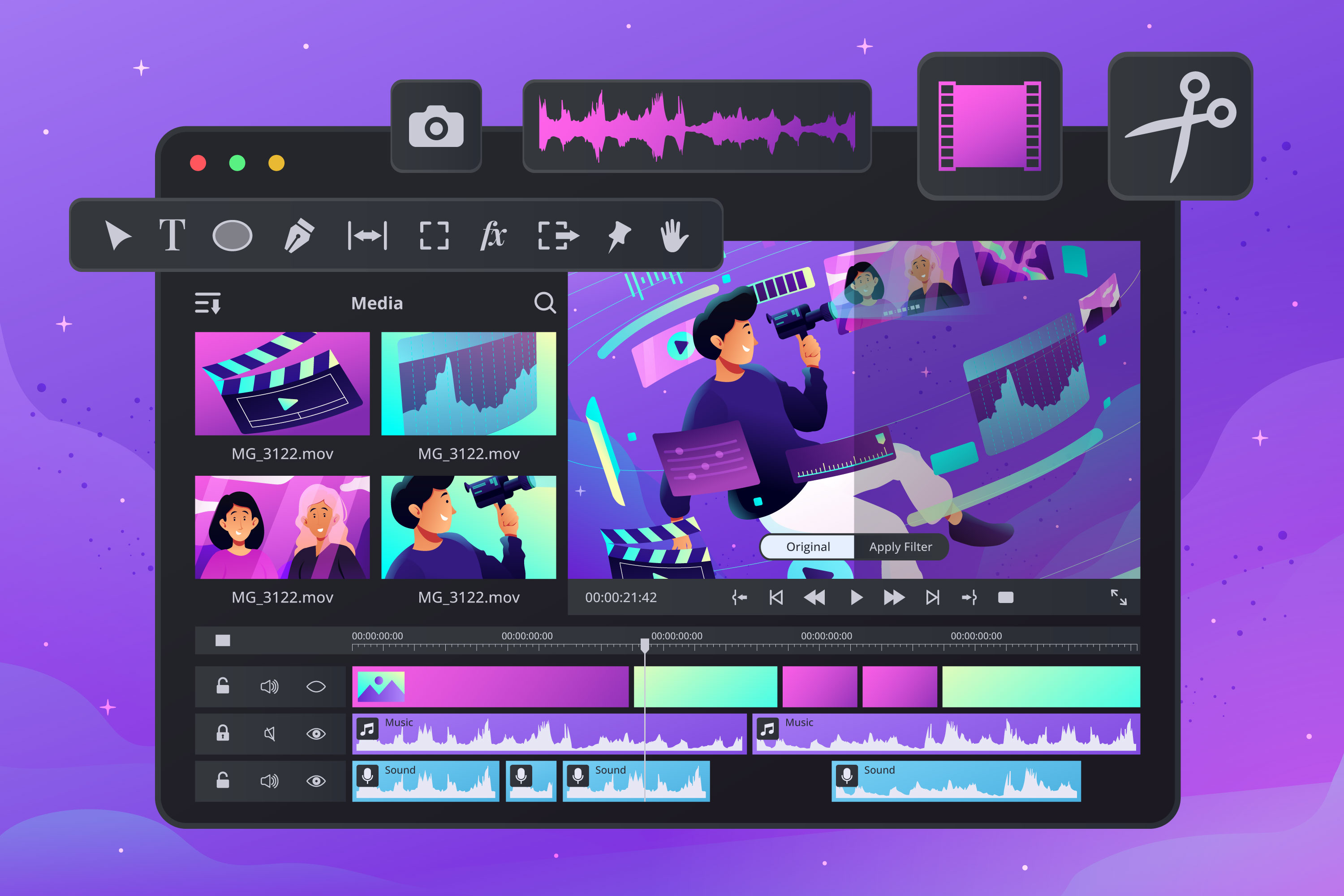Open the fx effects tool
Screen dimensions: 1344x896
492,236
